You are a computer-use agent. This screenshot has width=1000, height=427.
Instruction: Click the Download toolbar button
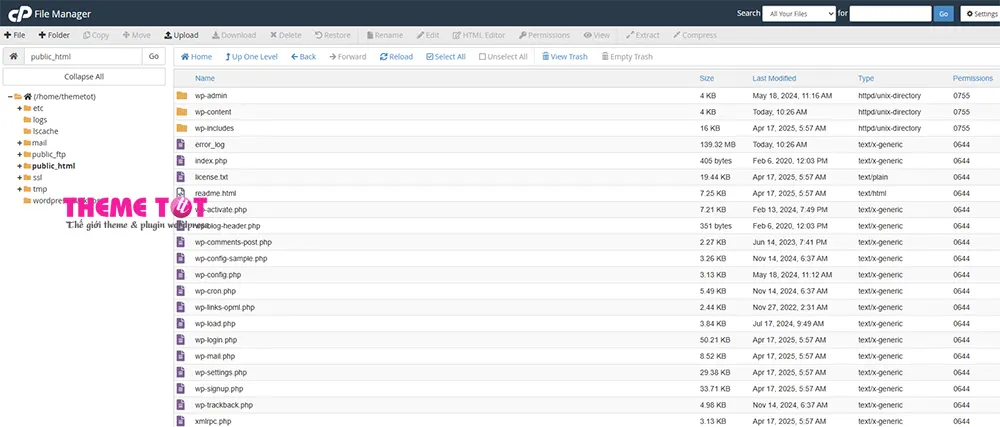(234, 35)
